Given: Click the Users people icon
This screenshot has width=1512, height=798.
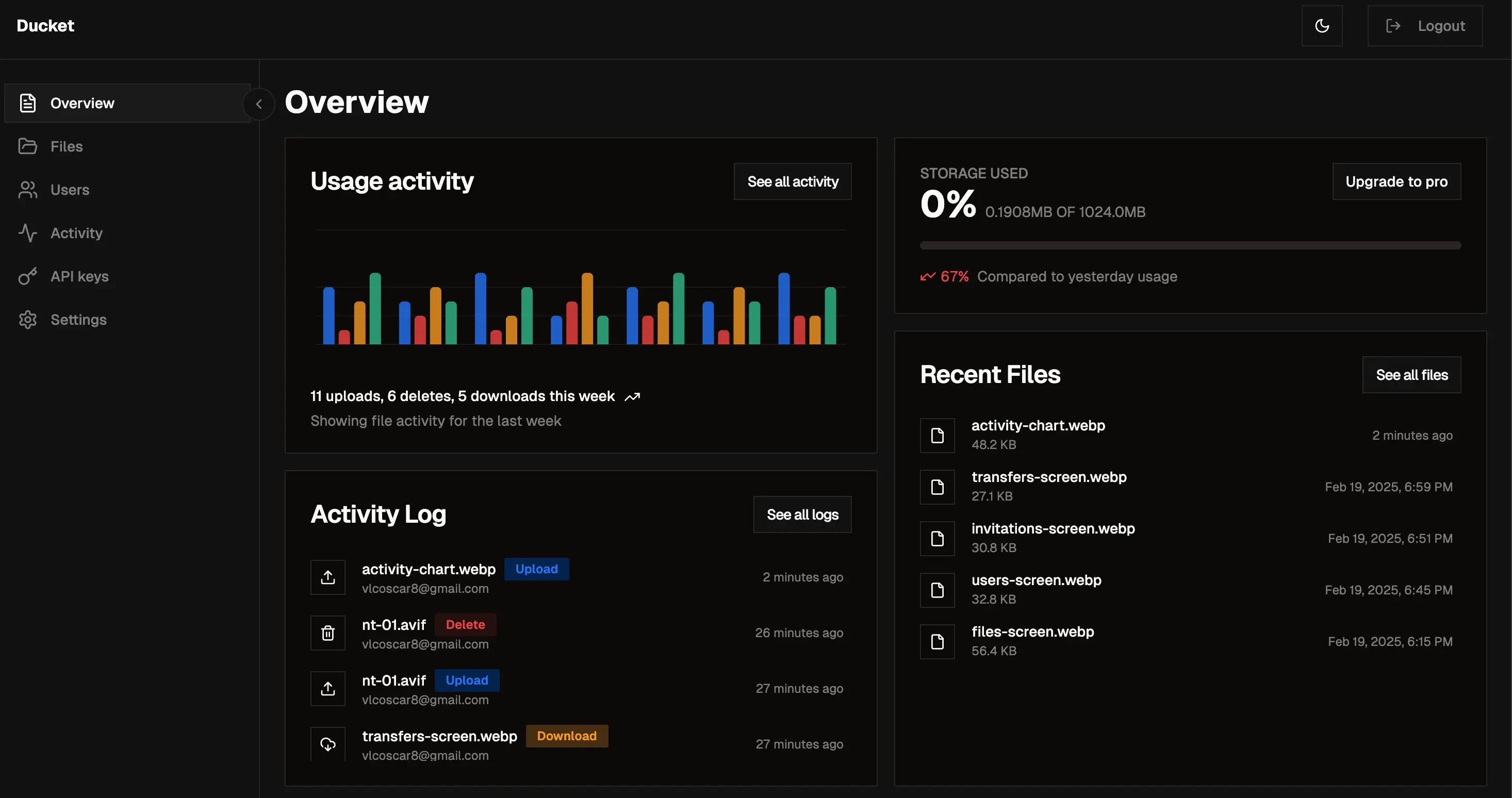Looking at the screenshot, I should click(27, 190).
